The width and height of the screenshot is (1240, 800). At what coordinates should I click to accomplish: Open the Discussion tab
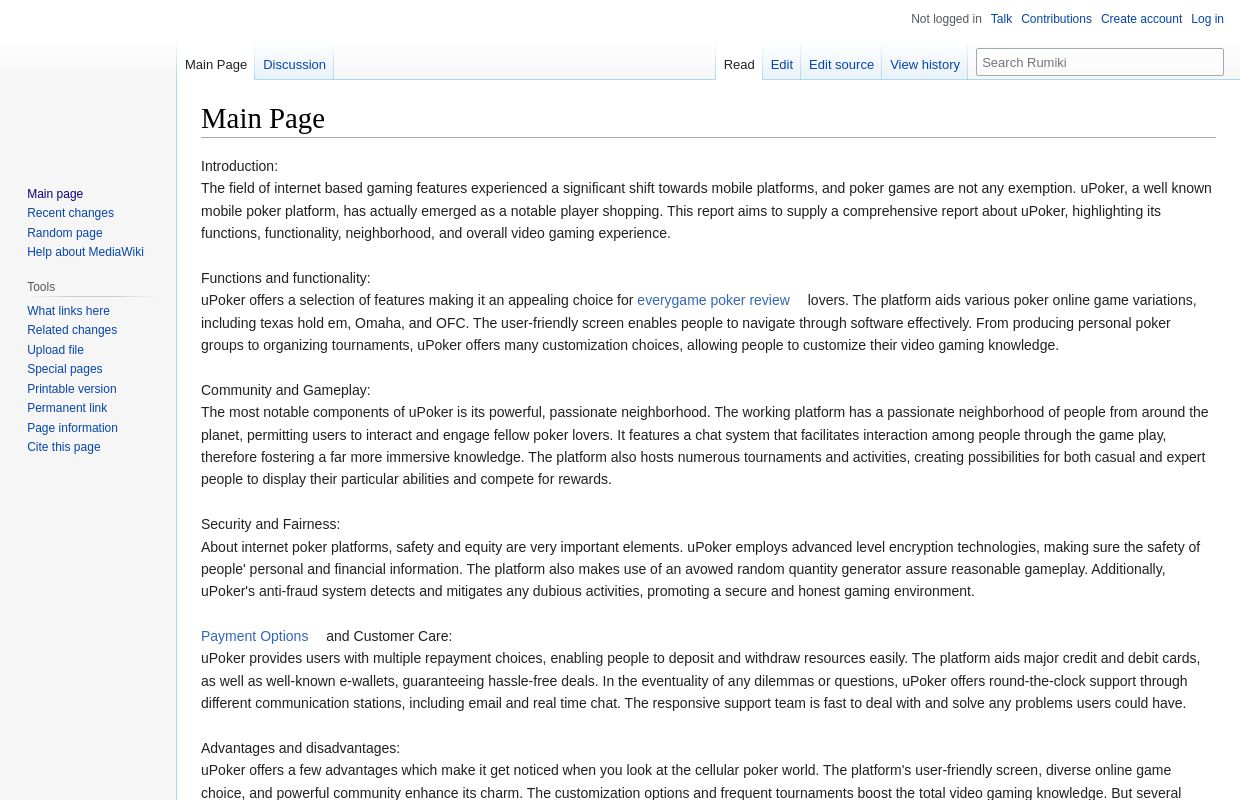tap(294, 64)
